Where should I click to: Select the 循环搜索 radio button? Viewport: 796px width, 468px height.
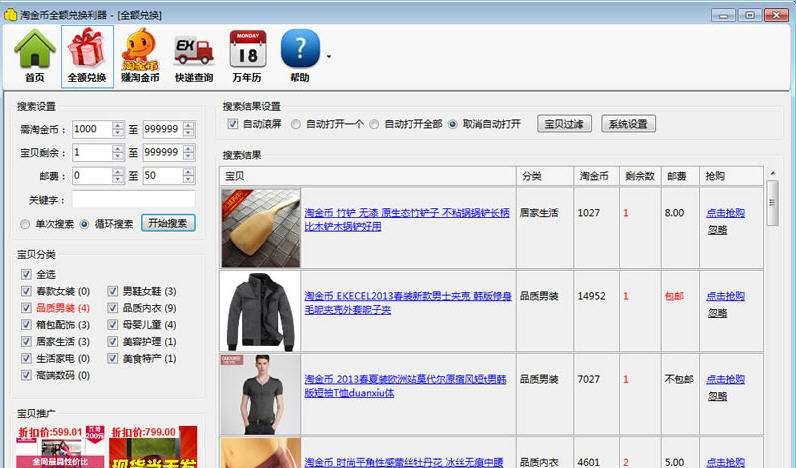point(84,224)
